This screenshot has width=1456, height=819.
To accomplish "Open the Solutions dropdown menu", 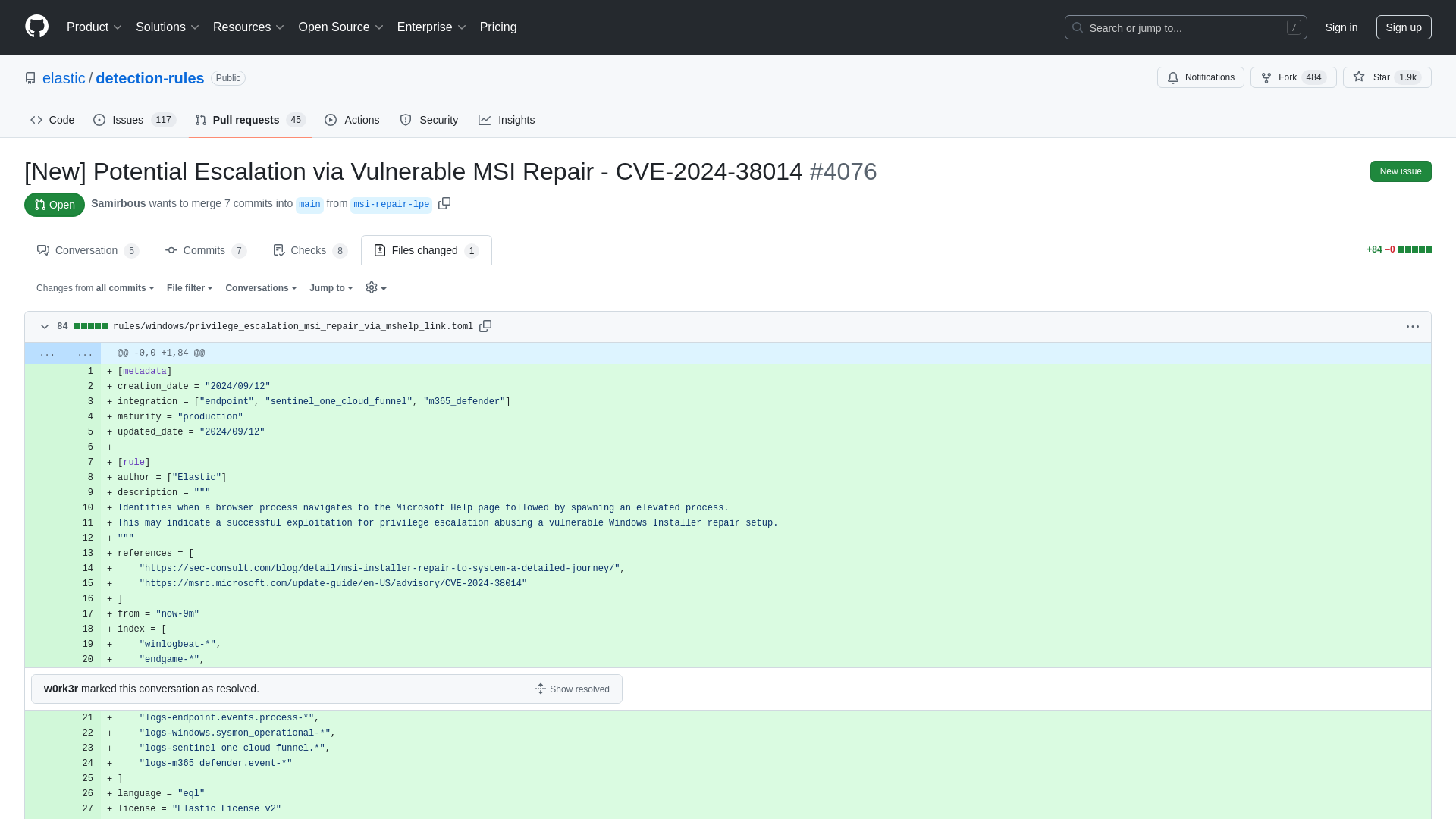I will (x=168, y=27).
